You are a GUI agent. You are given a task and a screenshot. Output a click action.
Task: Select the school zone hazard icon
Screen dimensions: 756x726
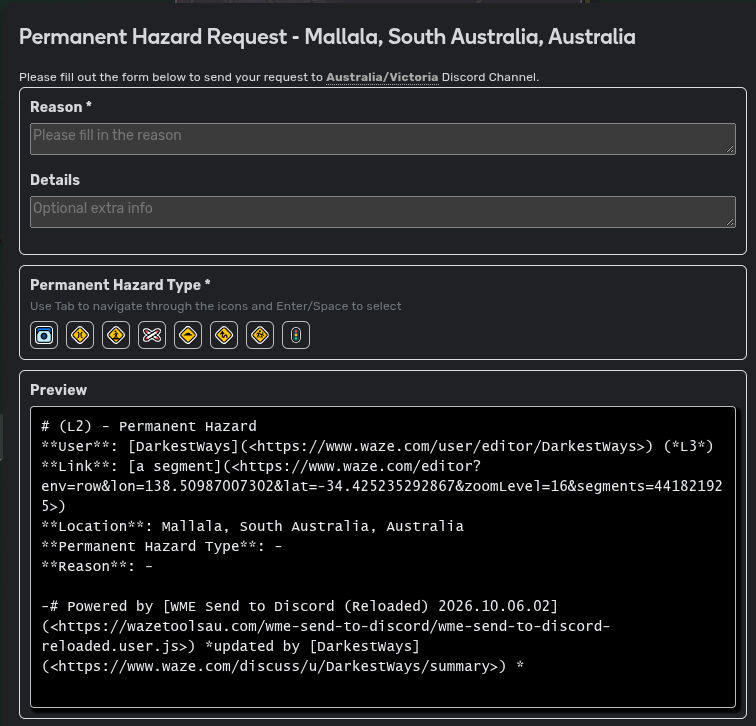pos(260,335)
